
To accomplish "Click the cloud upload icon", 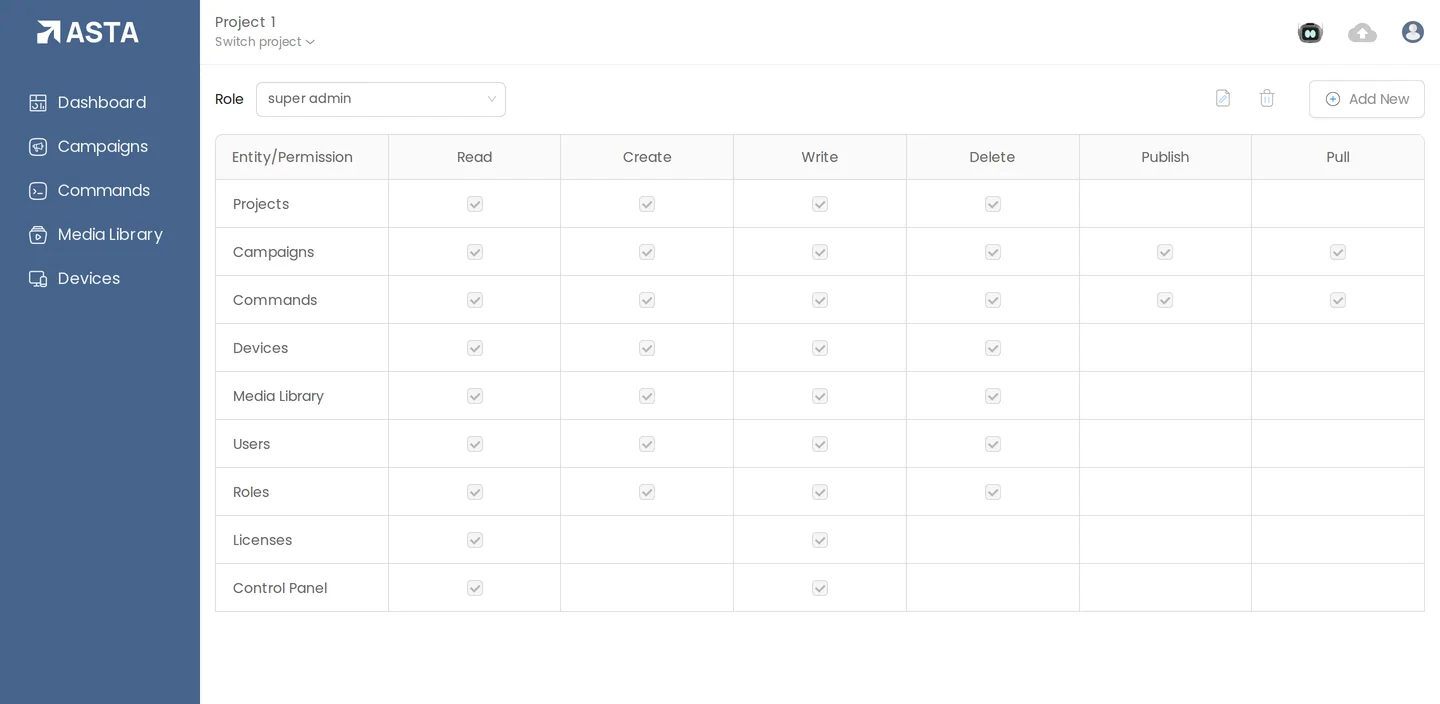I will [1362, 33].
